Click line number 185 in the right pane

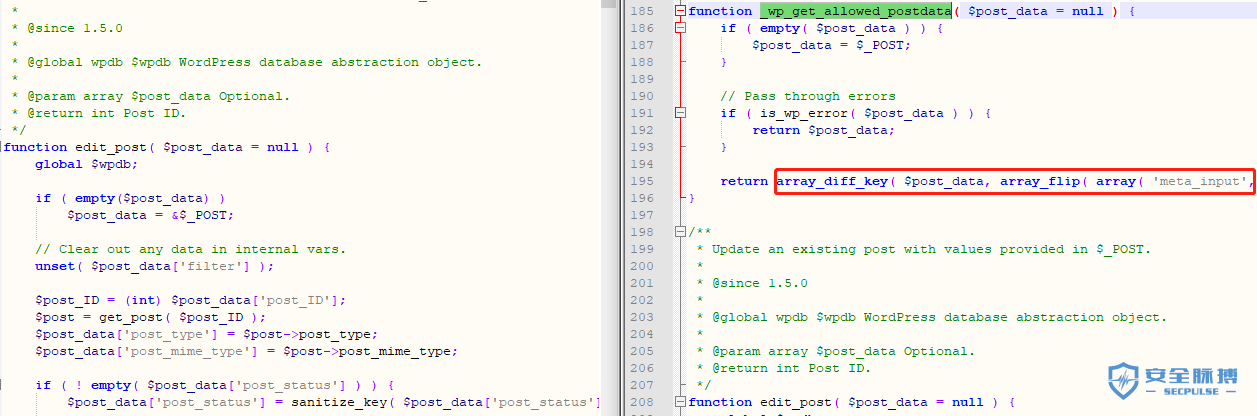(x=642, y=11)
